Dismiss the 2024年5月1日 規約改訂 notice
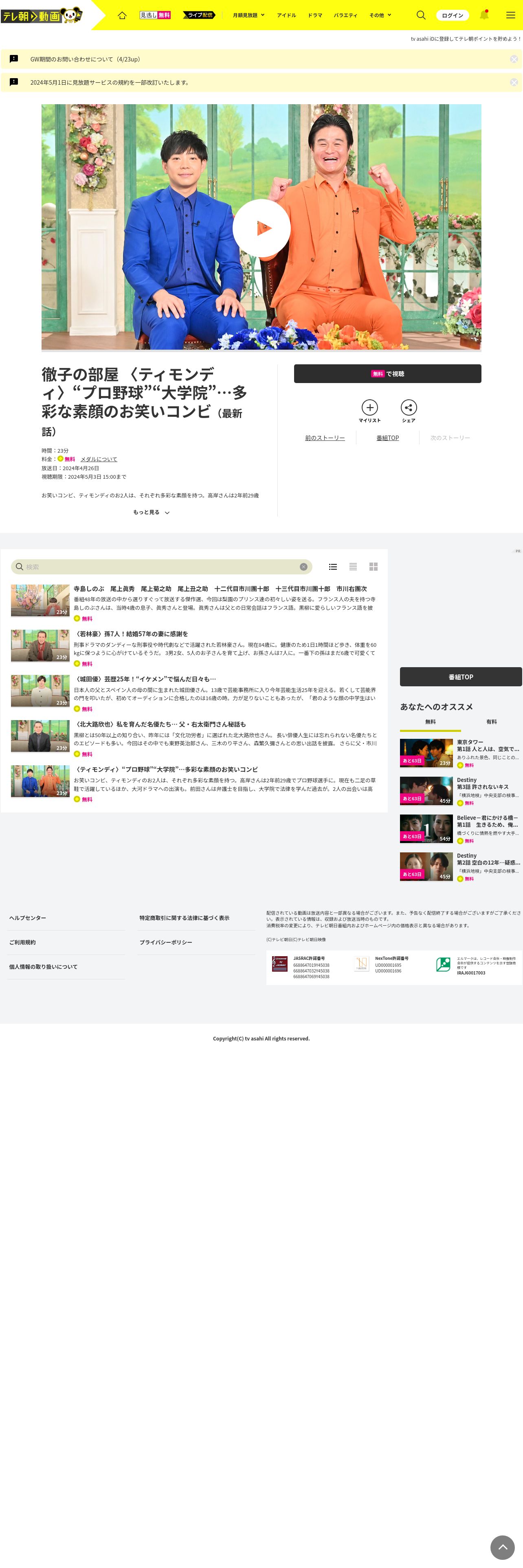Viewport: 523px width, 1568px height. click(x=514, y=82)
